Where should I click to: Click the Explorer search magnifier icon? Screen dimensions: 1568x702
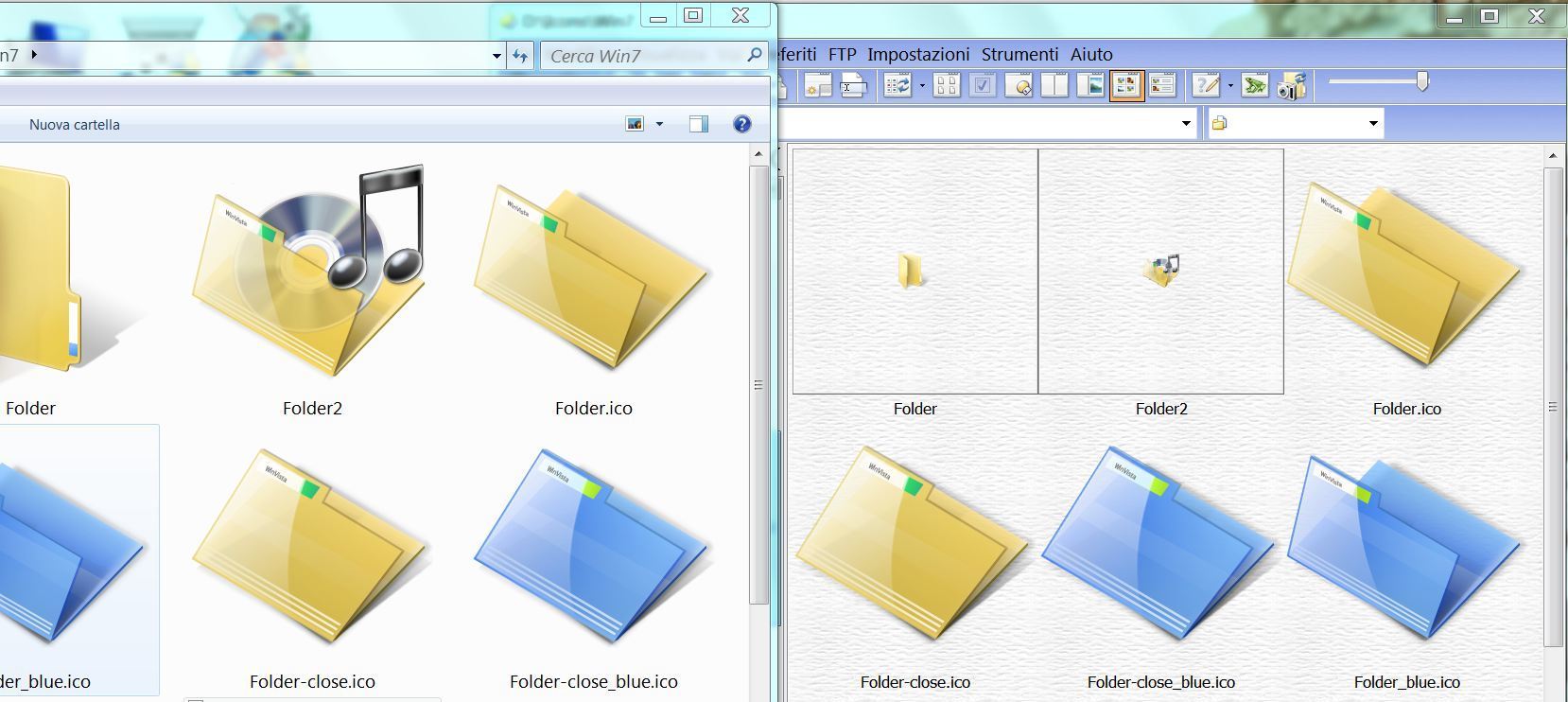coord(755,55)
